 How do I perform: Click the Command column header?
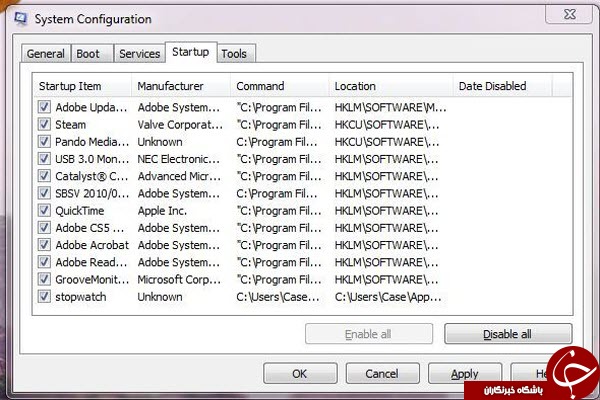(x=279, y=86)
